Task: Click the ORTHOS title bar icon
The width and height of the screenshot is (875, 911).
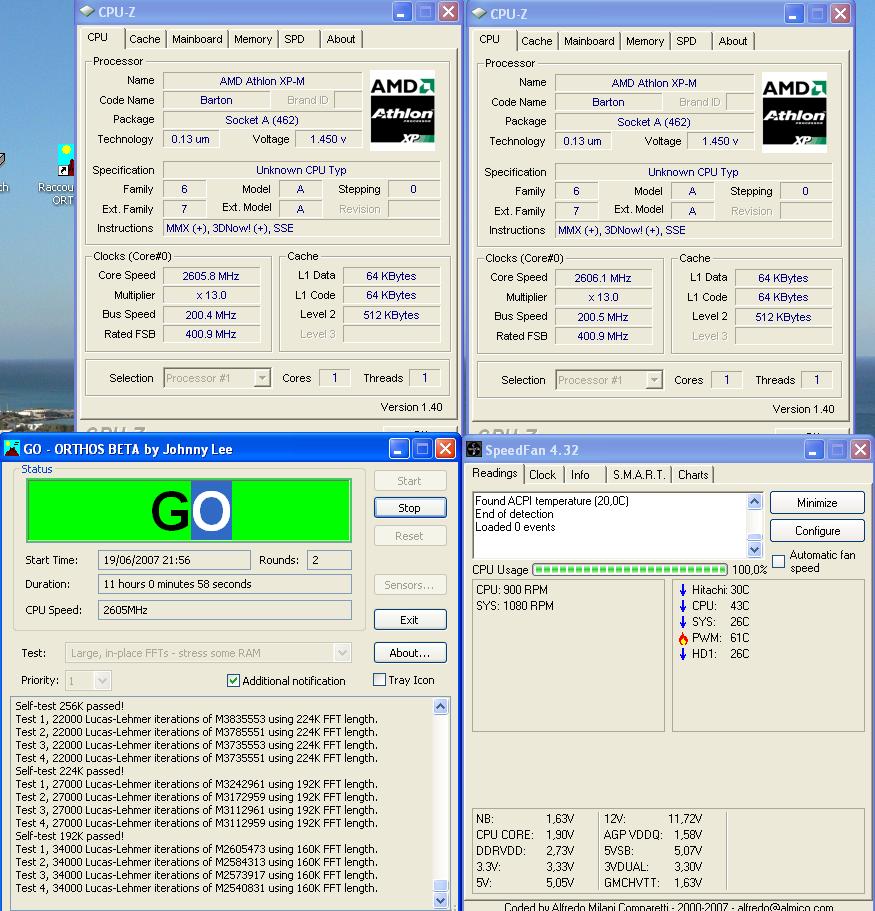Action: pos(12,449)
